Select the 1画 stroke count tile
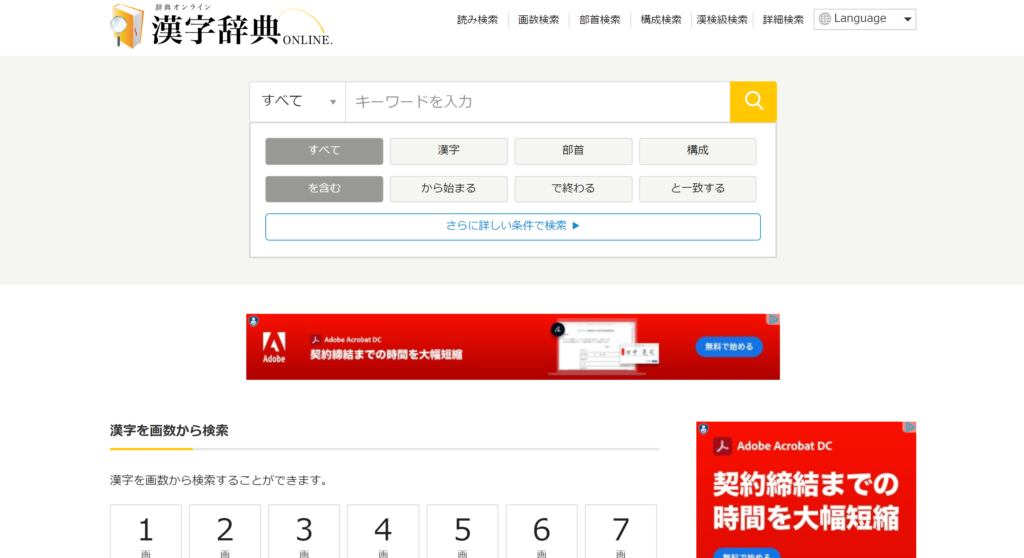This screenshot has height=558, width=1024. (146, 531)
